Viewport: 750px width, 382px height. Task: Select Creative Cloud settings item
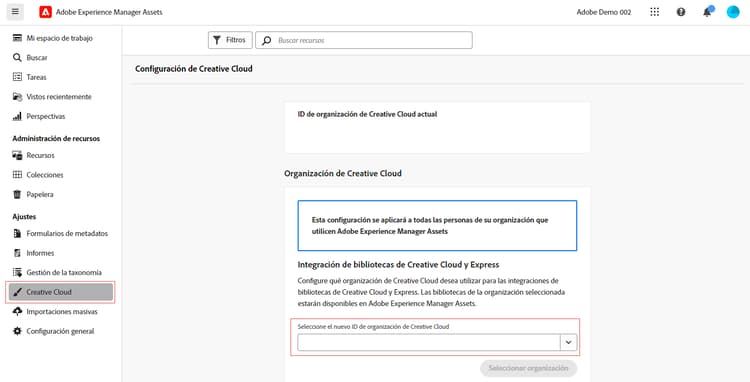pos(61,292)
